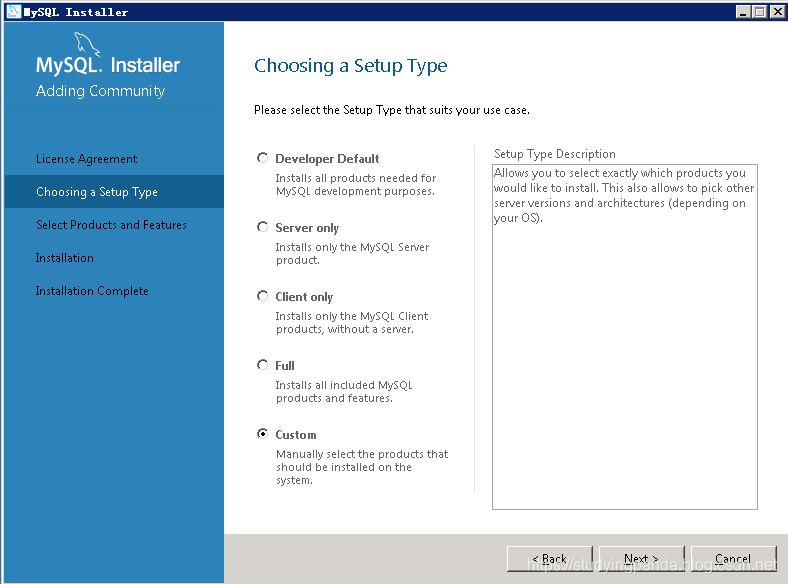Click the MySQL dolphin logo

[x=87, y=44]
